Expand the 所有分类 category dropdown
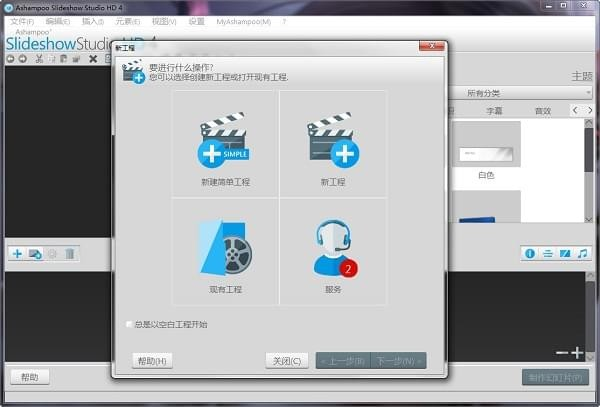The image size is (600, 407). pyautogui.click(x=527, y=93)
